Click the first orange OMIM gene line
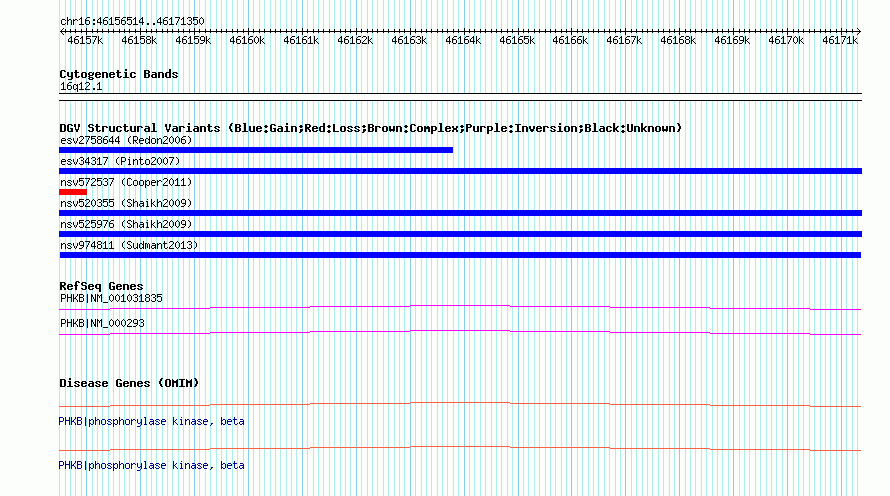Image resolution: width=890 pixels, height=496 pixels. [460, 405]
